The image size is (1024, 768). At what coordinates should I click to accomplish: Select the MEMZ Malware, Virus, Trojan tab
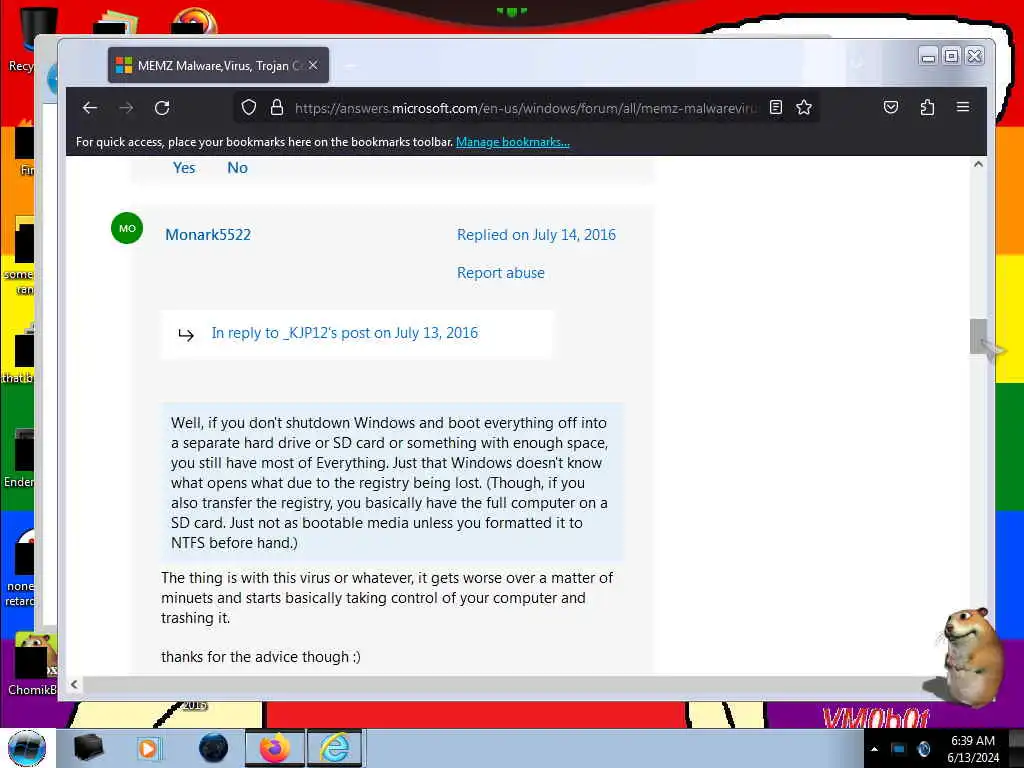tap(218, 65)
